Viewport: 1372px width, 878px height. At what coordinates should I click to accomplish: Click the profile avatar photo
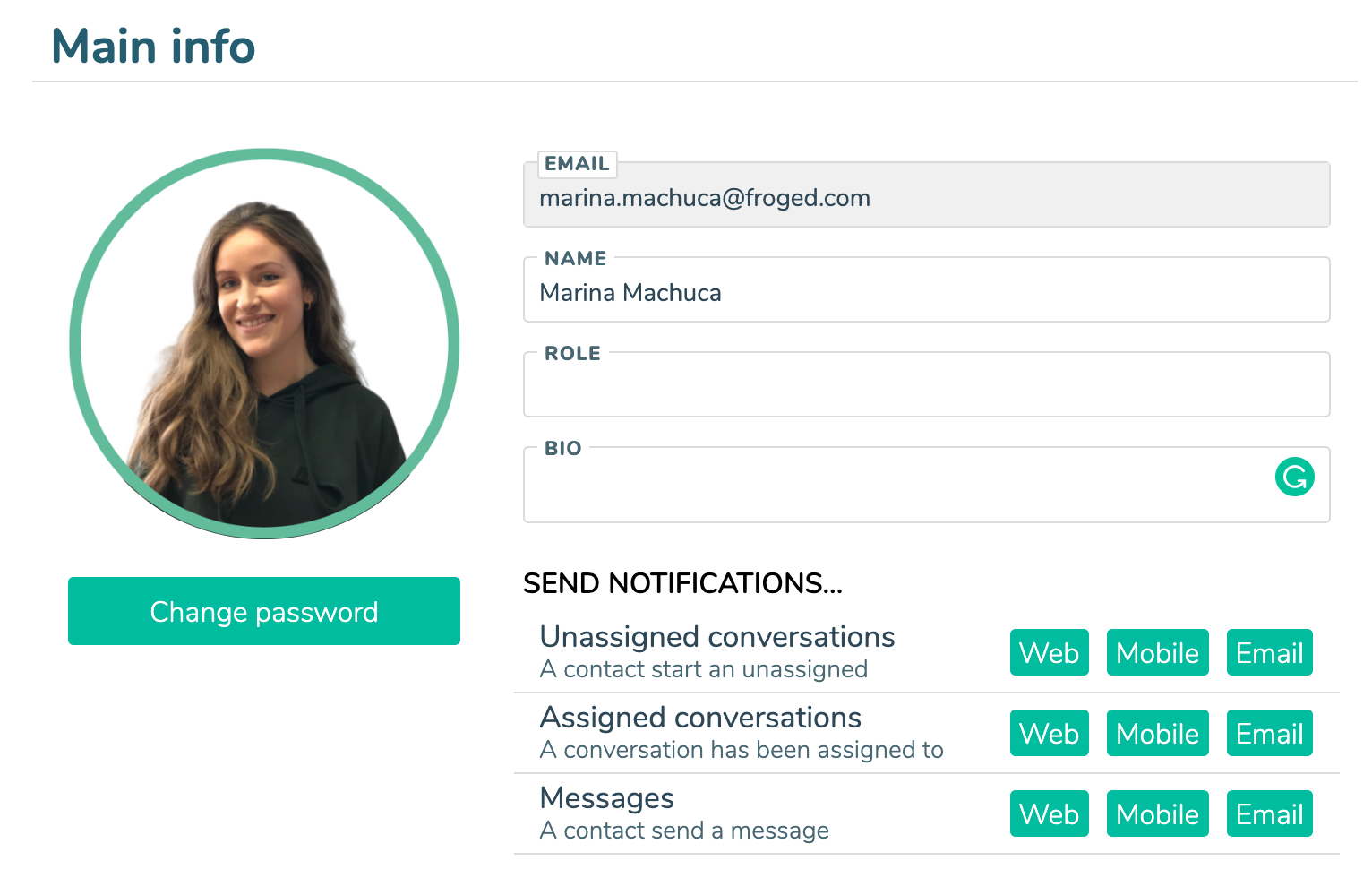coord(264,344)
